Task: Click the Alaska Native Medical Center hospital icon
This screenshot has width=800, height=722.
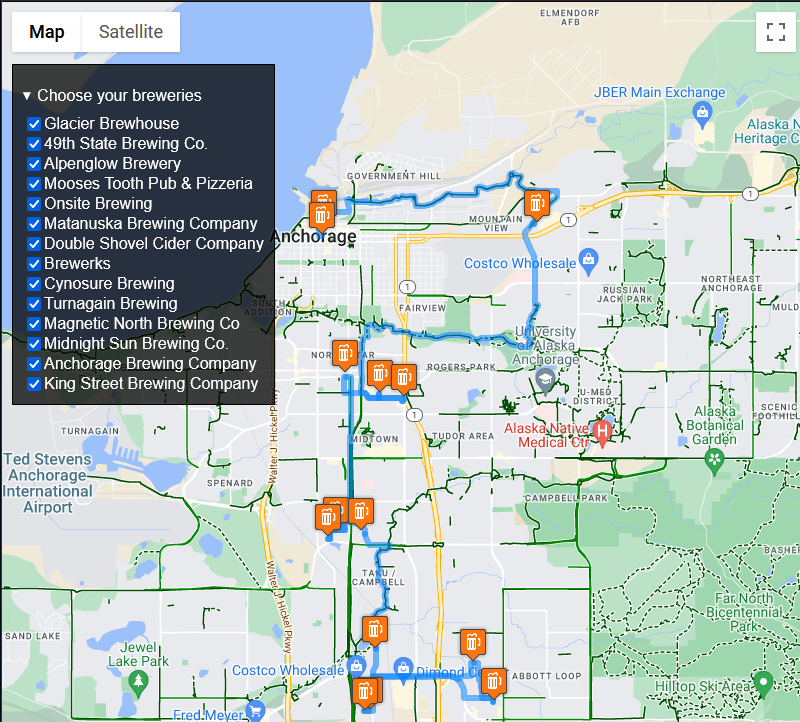Action: (601, 430)
